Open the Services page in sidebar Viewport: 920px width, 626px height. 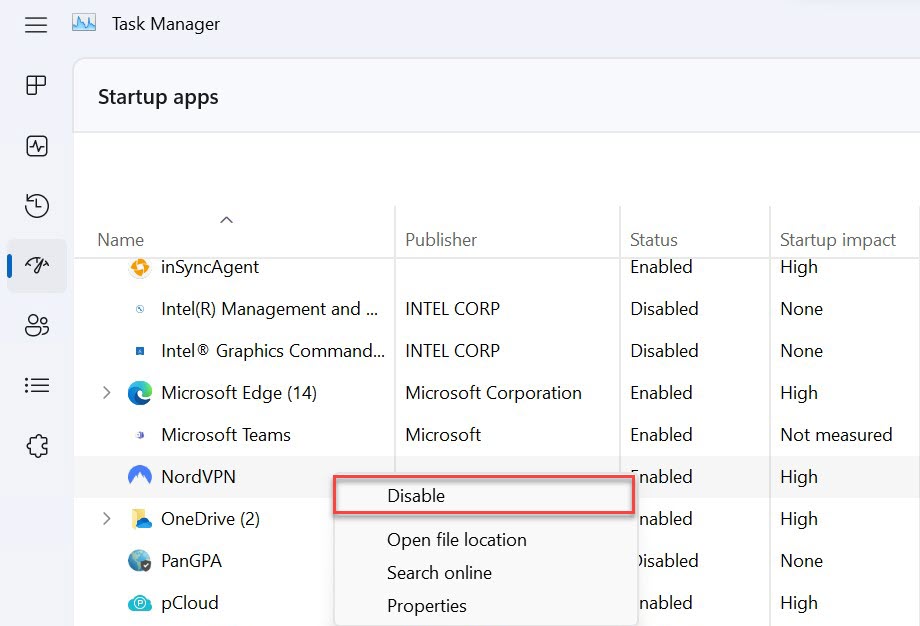click(36, 446)
